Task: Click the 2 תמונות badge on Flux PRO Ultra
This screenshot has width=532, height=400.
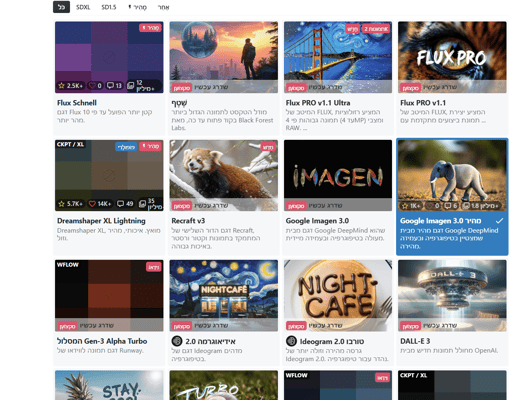Action: tap(376, 29)
